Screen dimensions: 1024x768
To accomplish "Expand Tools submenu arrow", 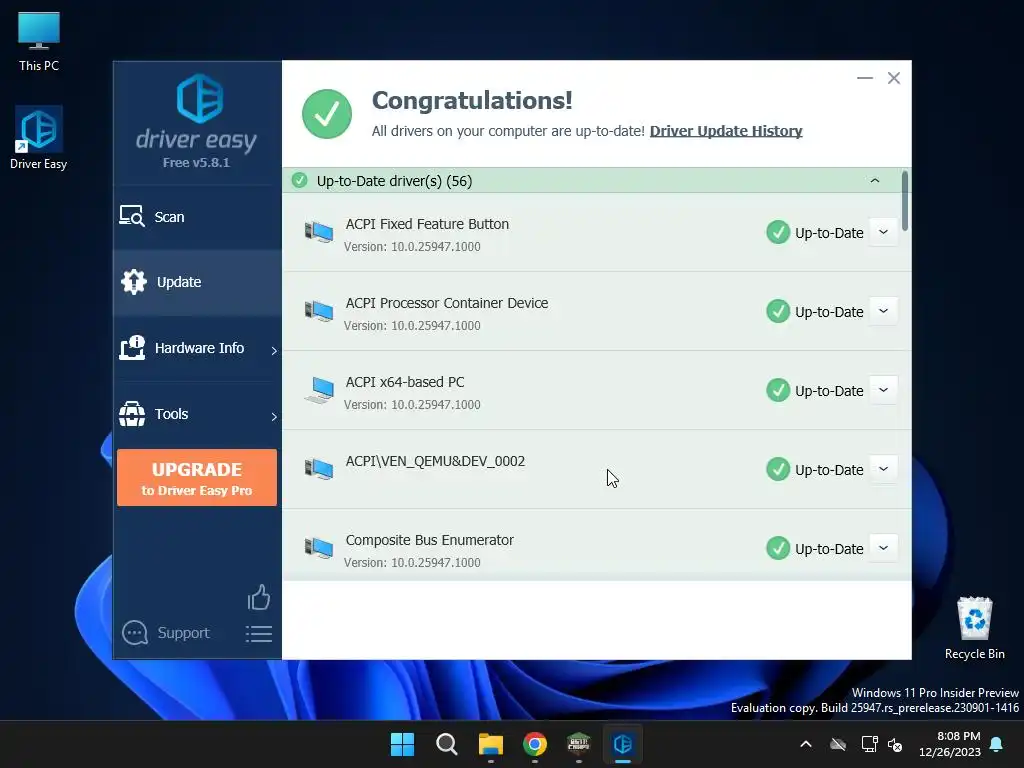I will coord(274,417).
